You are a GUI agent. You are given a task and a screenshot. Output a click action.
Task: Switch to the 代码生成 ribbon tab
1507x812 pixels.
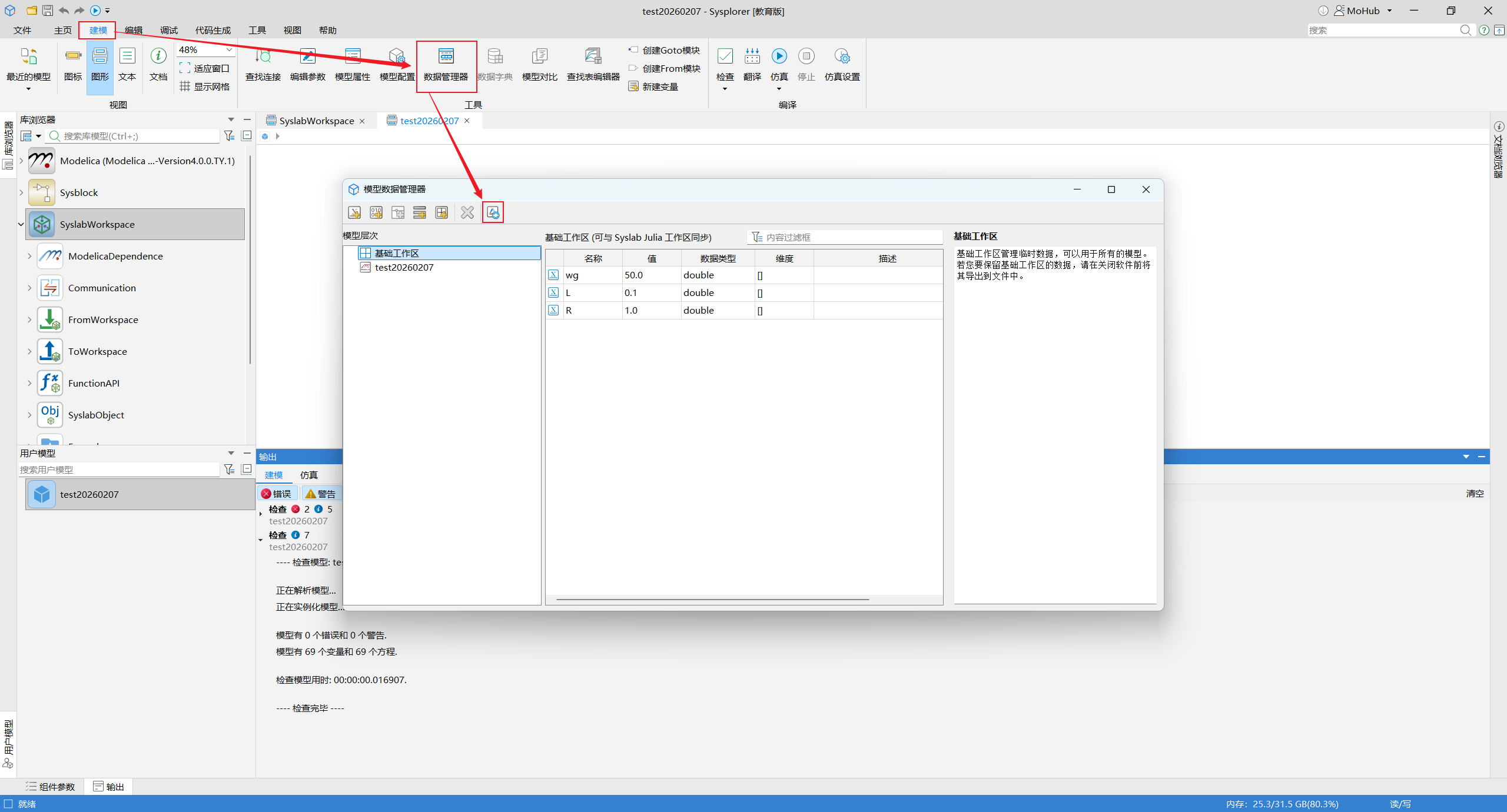(x=213, y=30)
